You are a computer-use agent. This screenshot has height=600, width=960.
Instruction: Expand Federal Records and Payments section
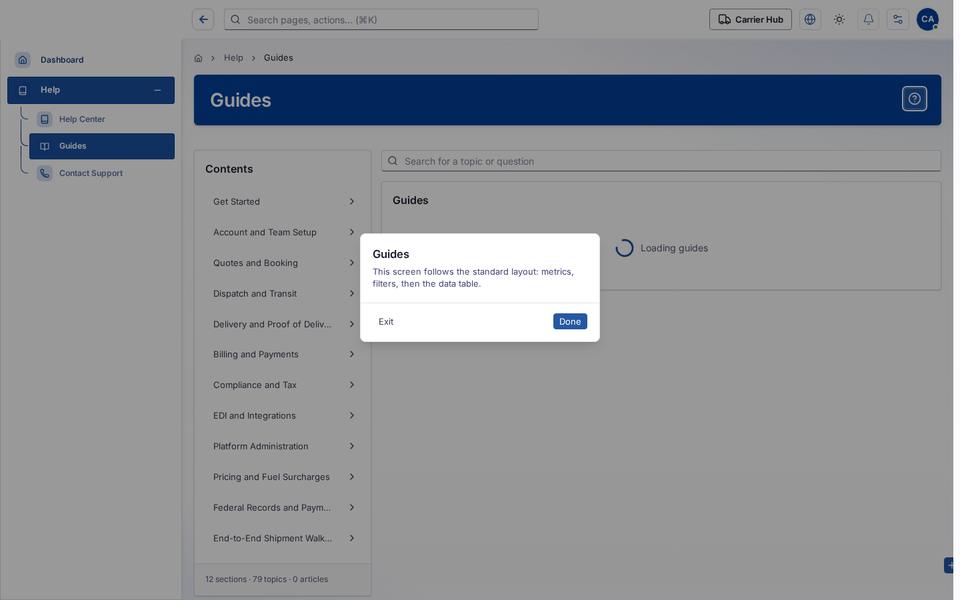coord(283,508)
